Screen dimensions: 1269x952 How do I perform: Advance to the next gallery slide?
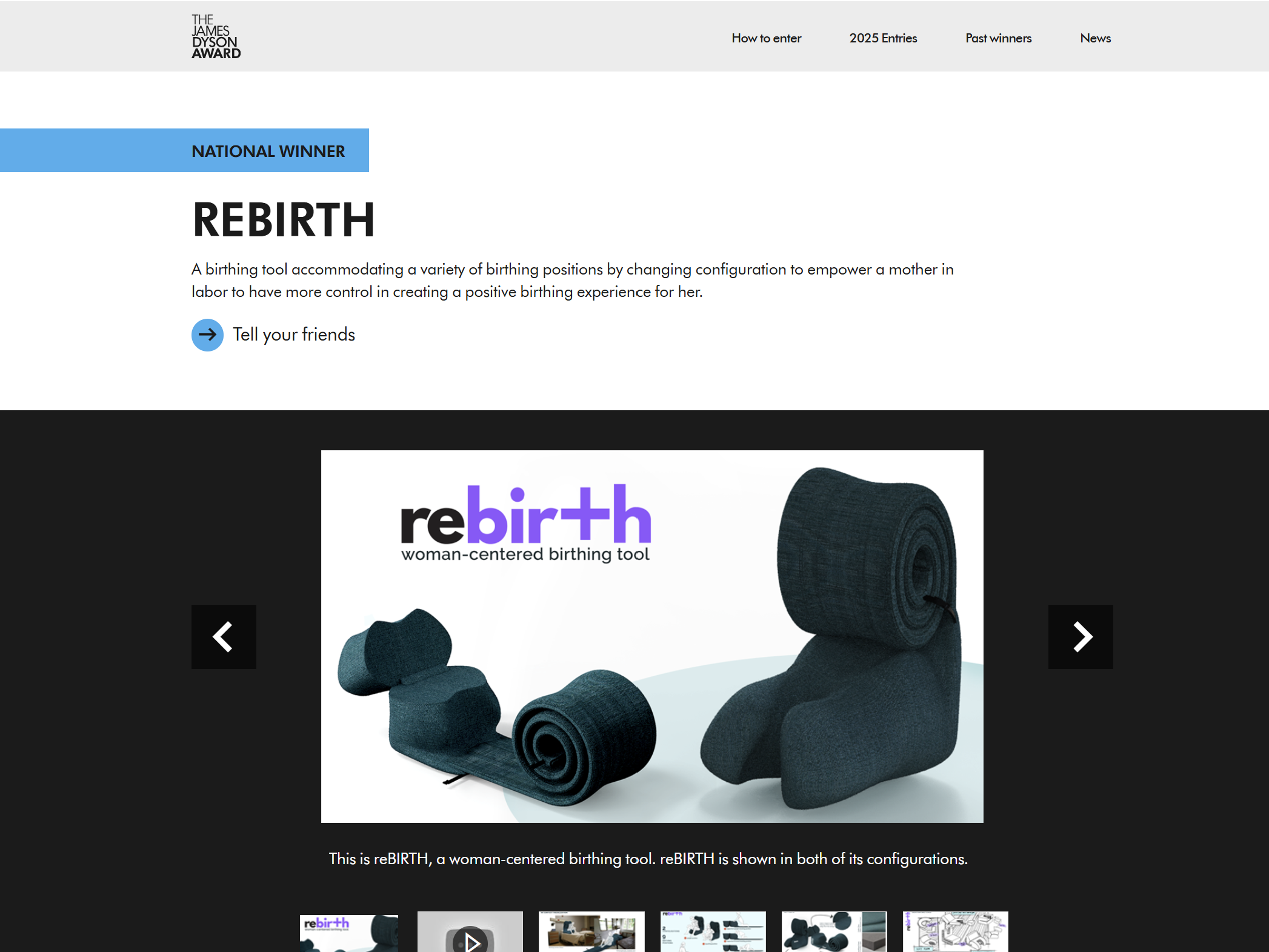[x=1080, y=636]
